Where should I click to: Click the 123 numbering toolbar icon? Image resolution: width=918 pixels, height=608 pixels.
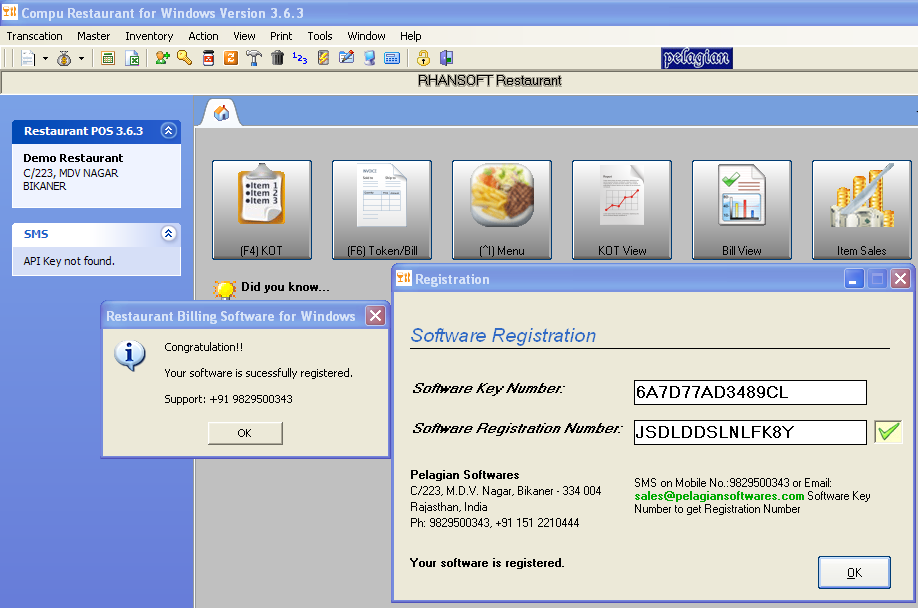(300, 58)
